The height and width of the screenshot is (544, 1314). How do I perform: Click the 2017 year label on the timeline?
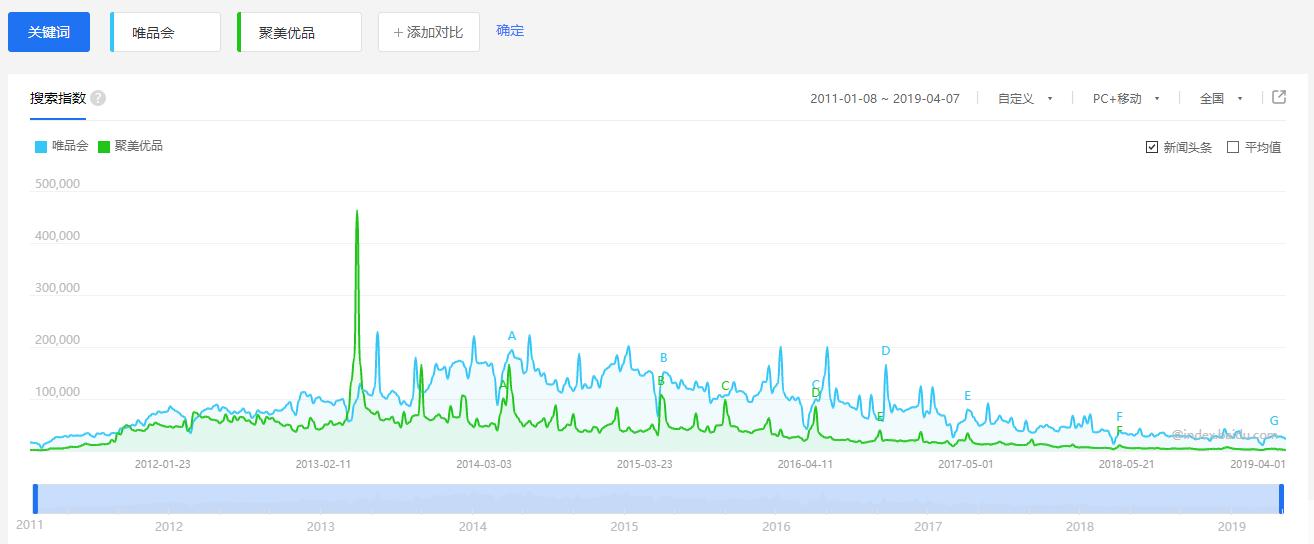(x=928, y=526)
